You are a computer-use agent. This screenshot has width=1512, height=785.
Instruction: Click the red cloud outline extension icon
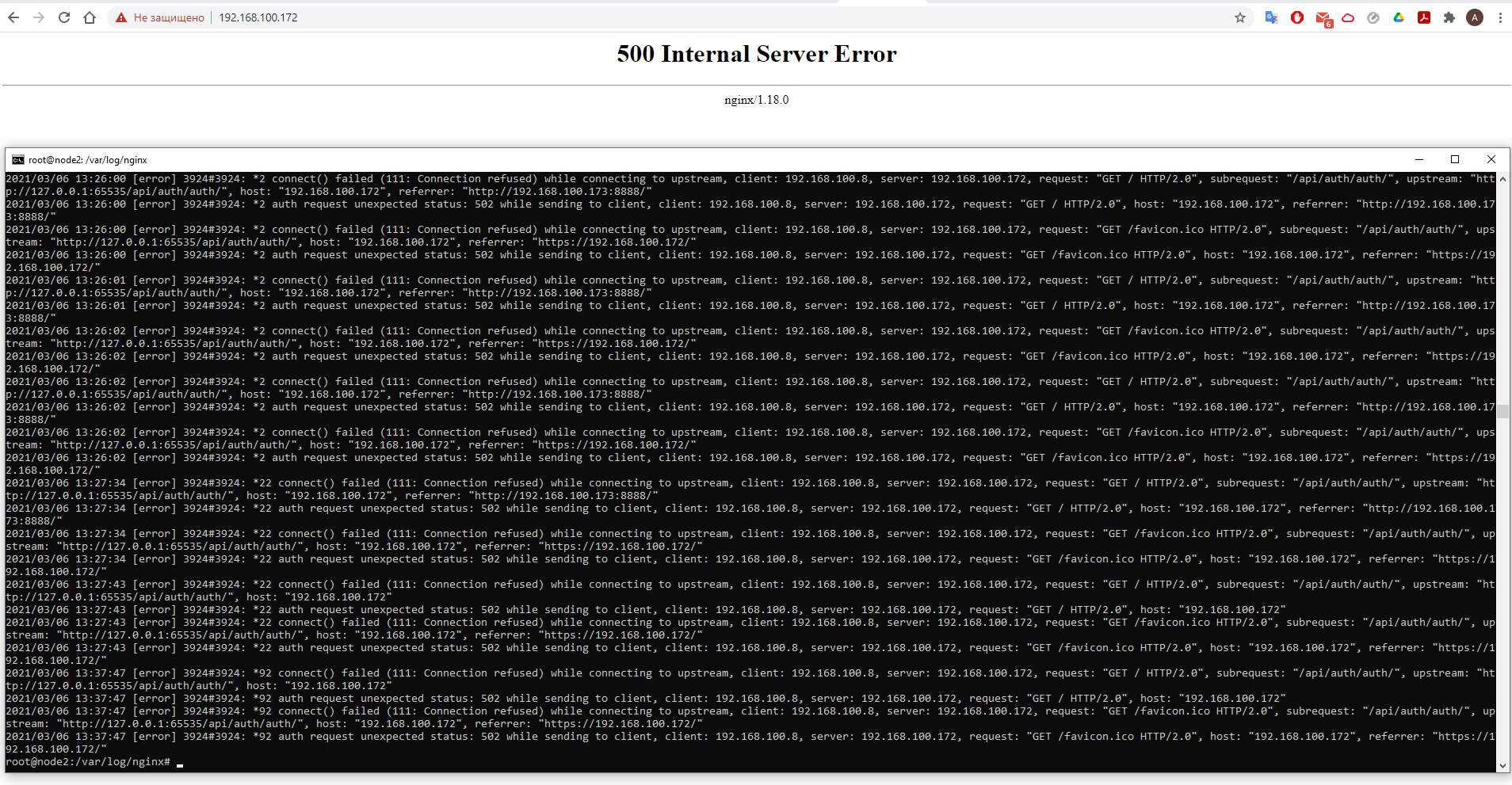pyautogui.click(x=1348, y=17)
